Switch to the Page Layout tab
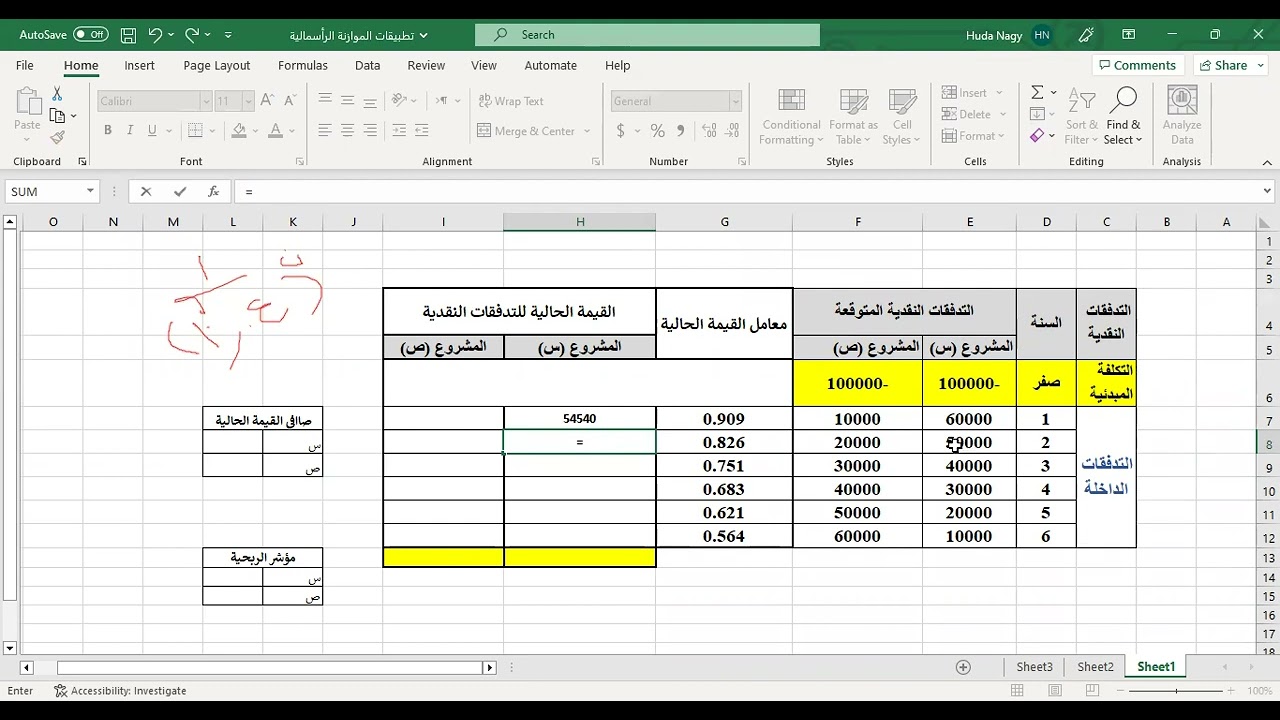This screenshot has height=720, width=1280. pyautogui.click(x=217, y=65)
